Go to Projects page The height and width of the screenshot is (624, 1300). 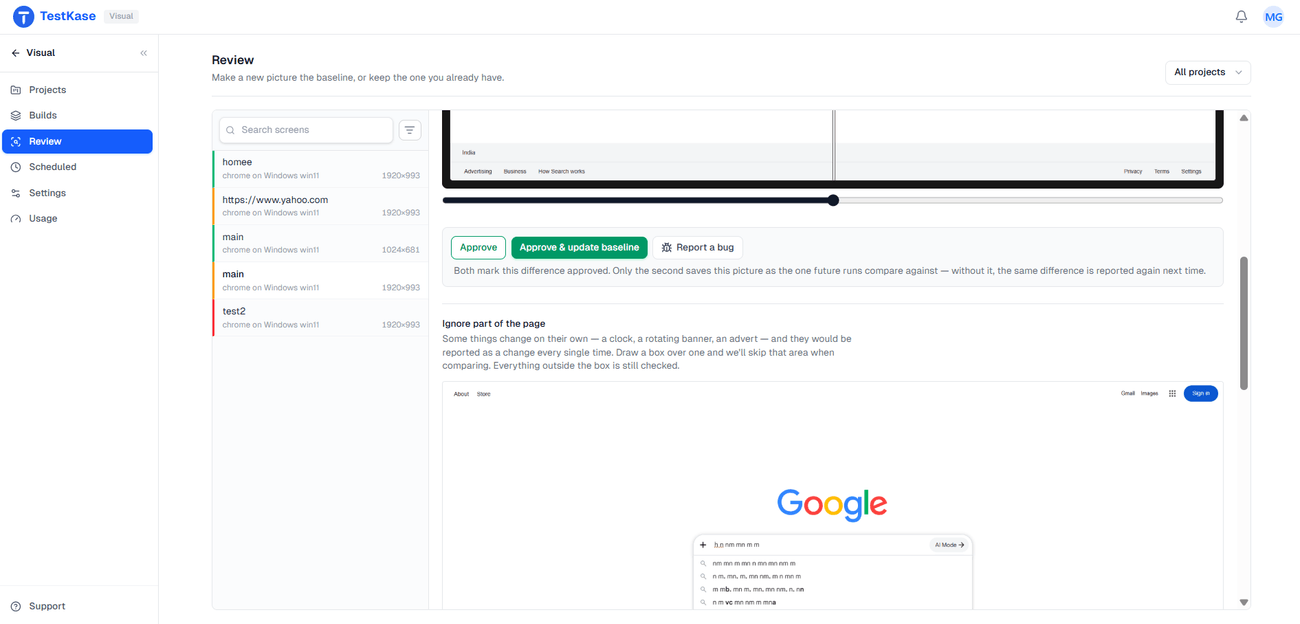pyautogui.click(x=77, y=90)
